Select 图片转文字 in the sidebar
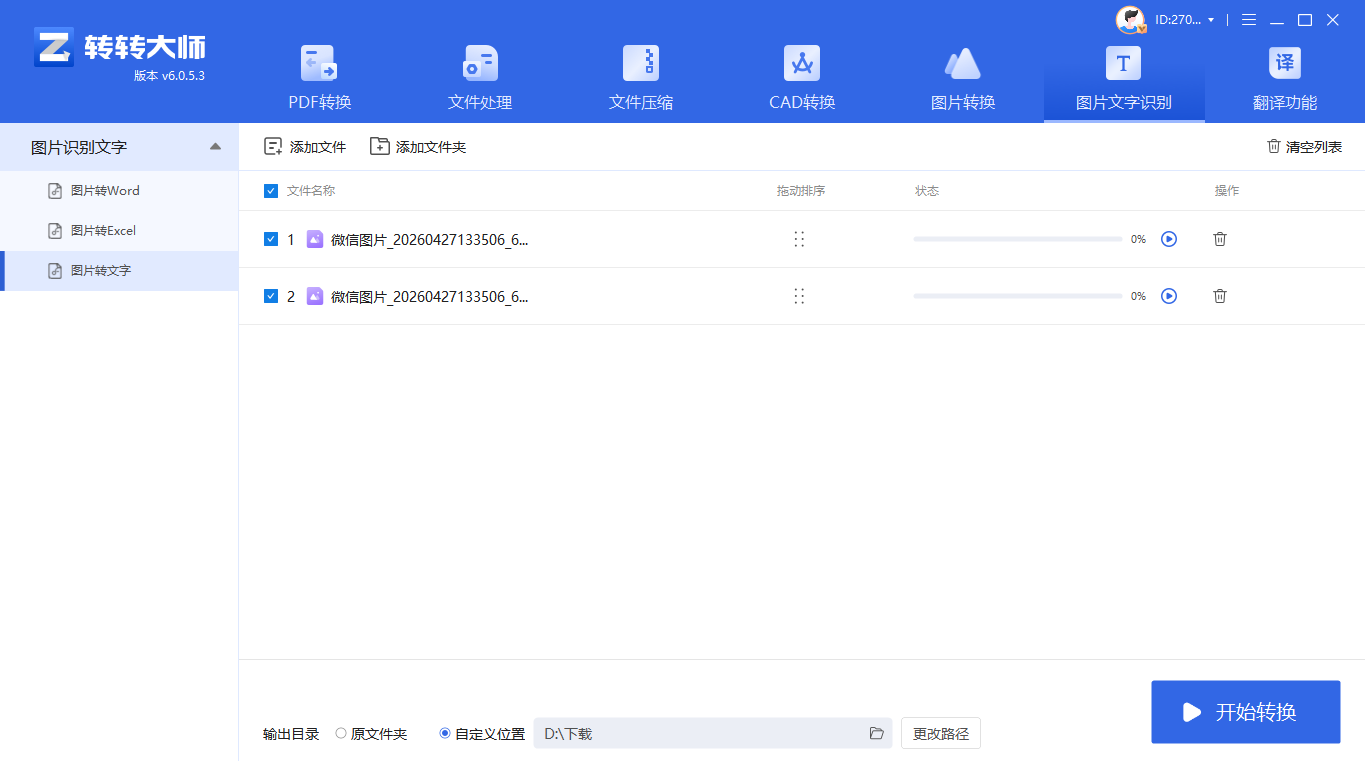The height and width of the screenshot is (761, 1365). 119,271
